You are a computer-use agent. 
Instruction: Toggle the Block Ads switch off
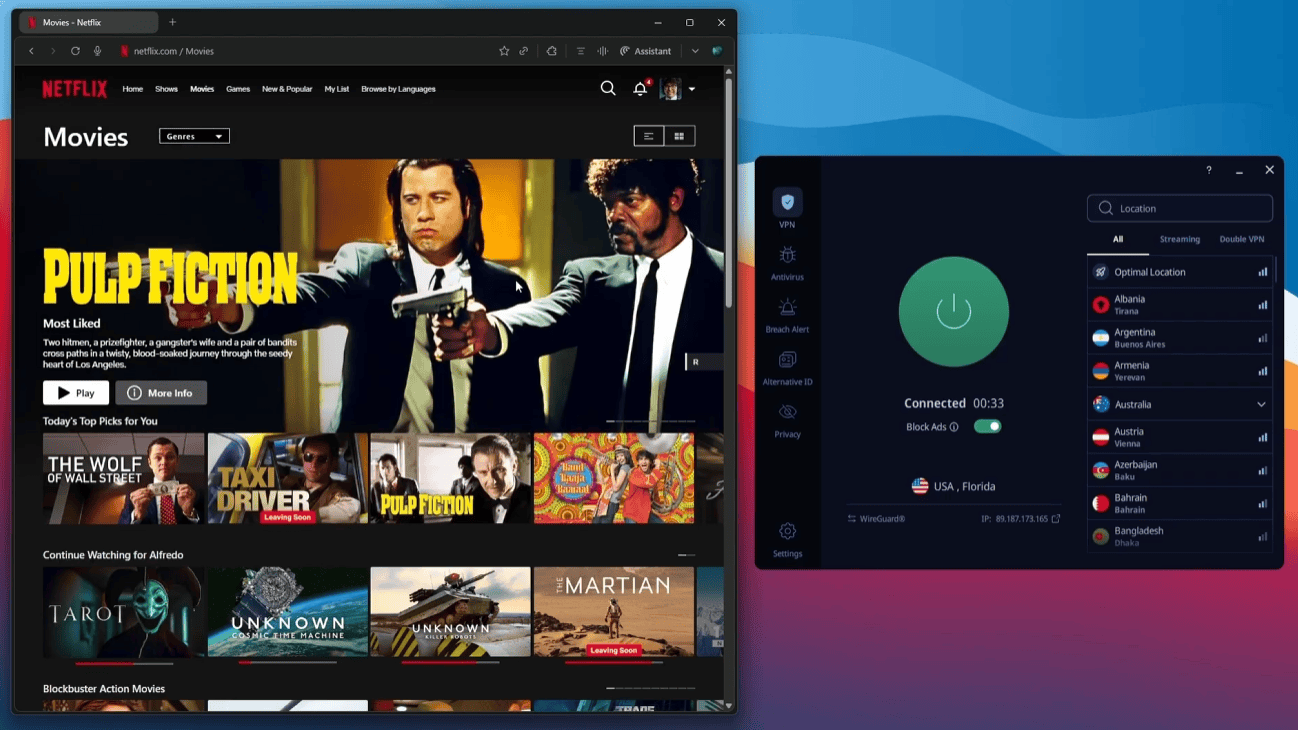coord(987,427)
